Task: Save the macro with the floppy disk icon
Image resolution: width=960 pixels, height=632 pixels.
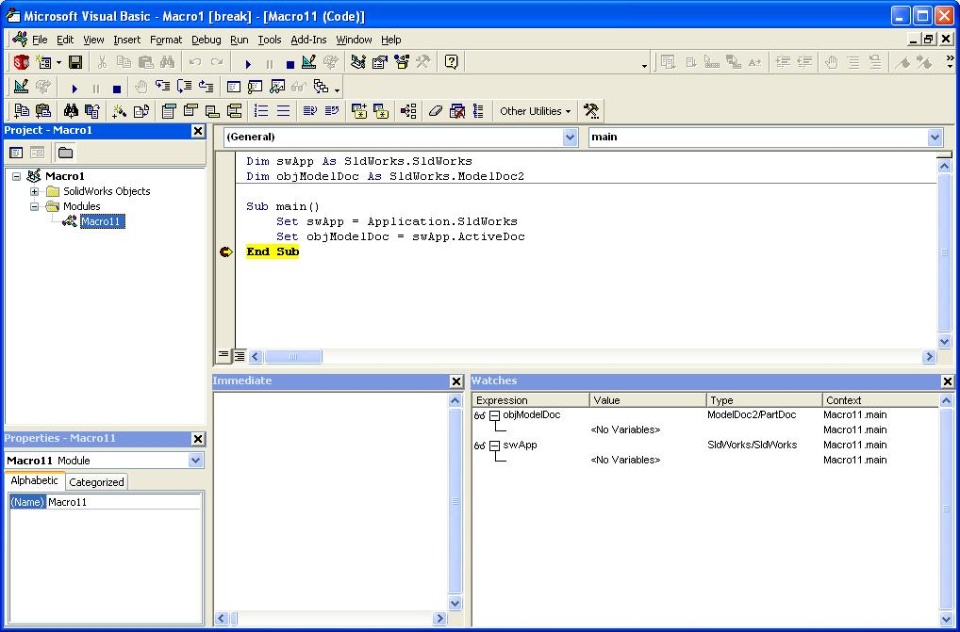Action: pos(75,62)
